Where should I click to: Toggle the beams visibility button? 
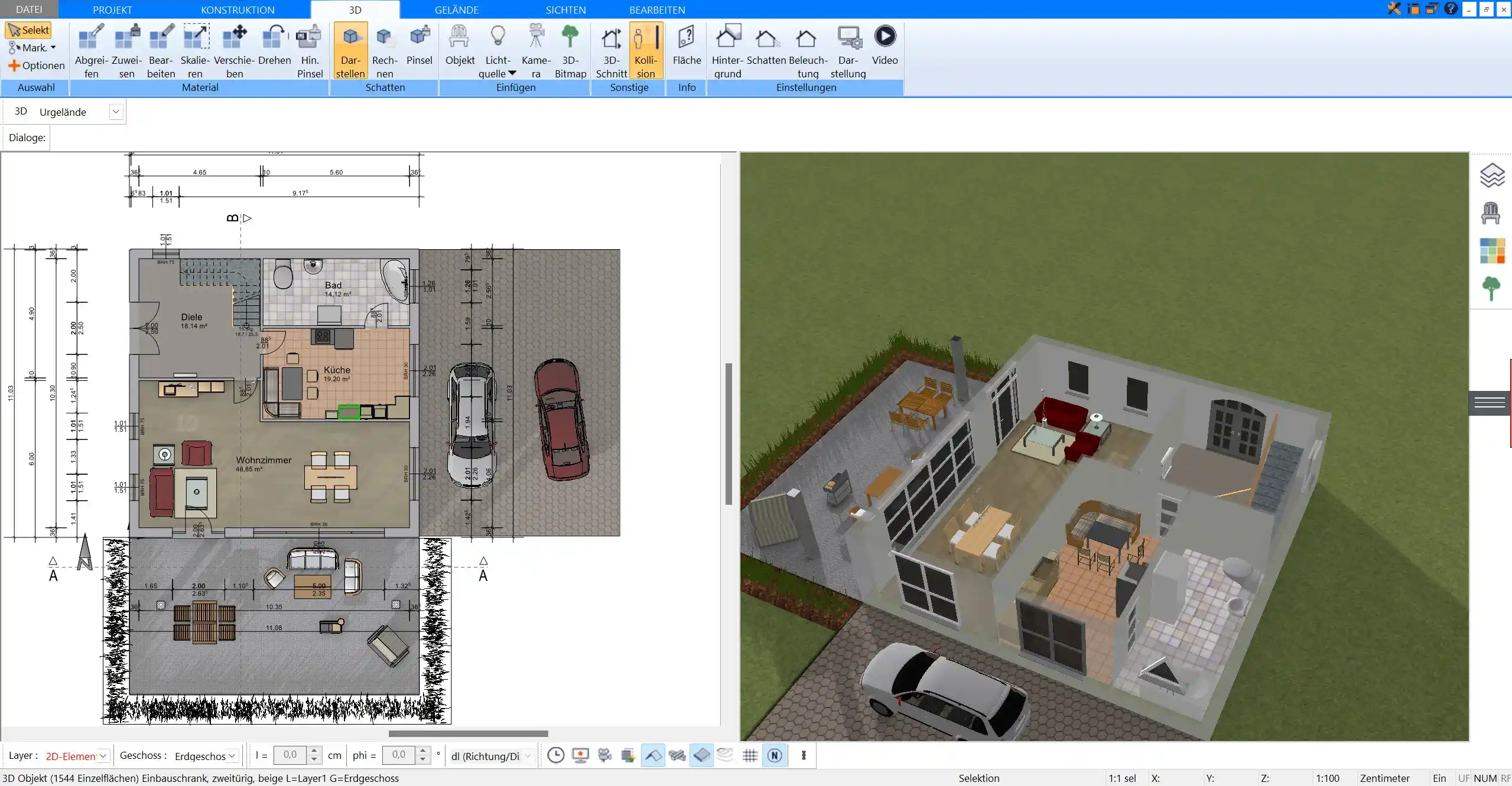(677, 755)
